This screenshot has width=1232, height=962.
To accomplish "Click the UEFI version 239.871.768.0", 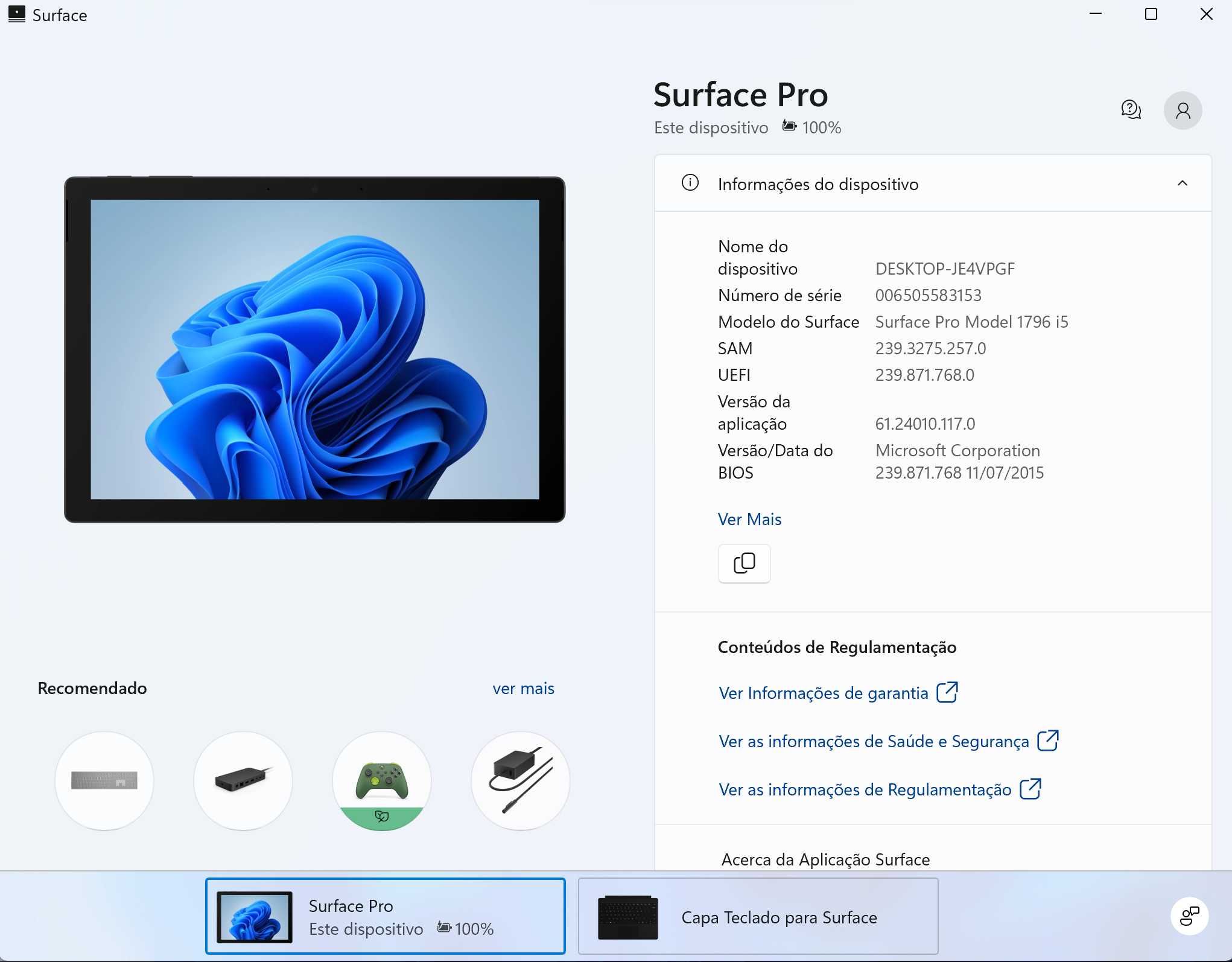I will pos(924,375).
